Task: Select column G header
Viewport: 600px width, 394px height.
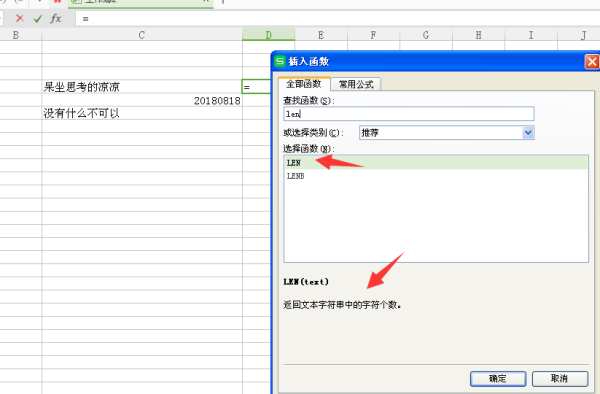Action: click(x=426, y=35)
